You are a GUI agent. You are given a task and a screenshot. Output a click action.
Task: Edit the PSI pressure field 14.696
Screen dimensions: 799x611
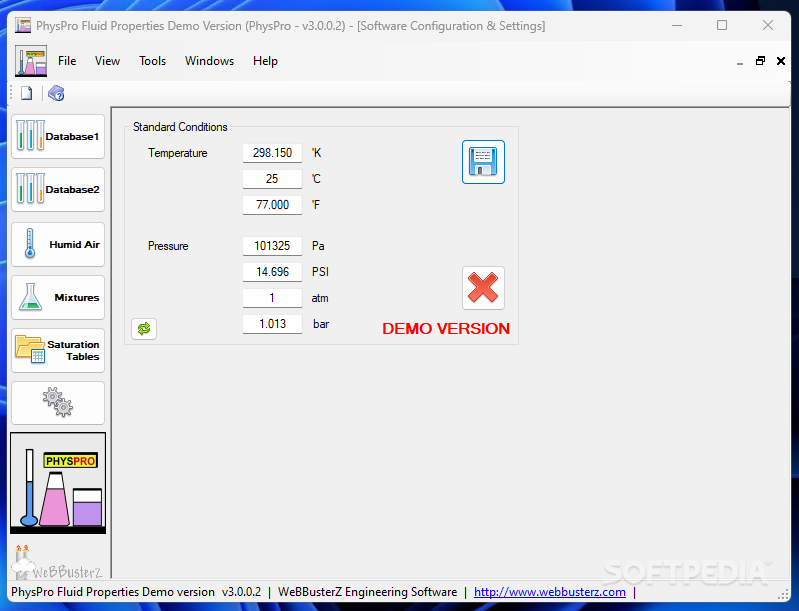272,272
